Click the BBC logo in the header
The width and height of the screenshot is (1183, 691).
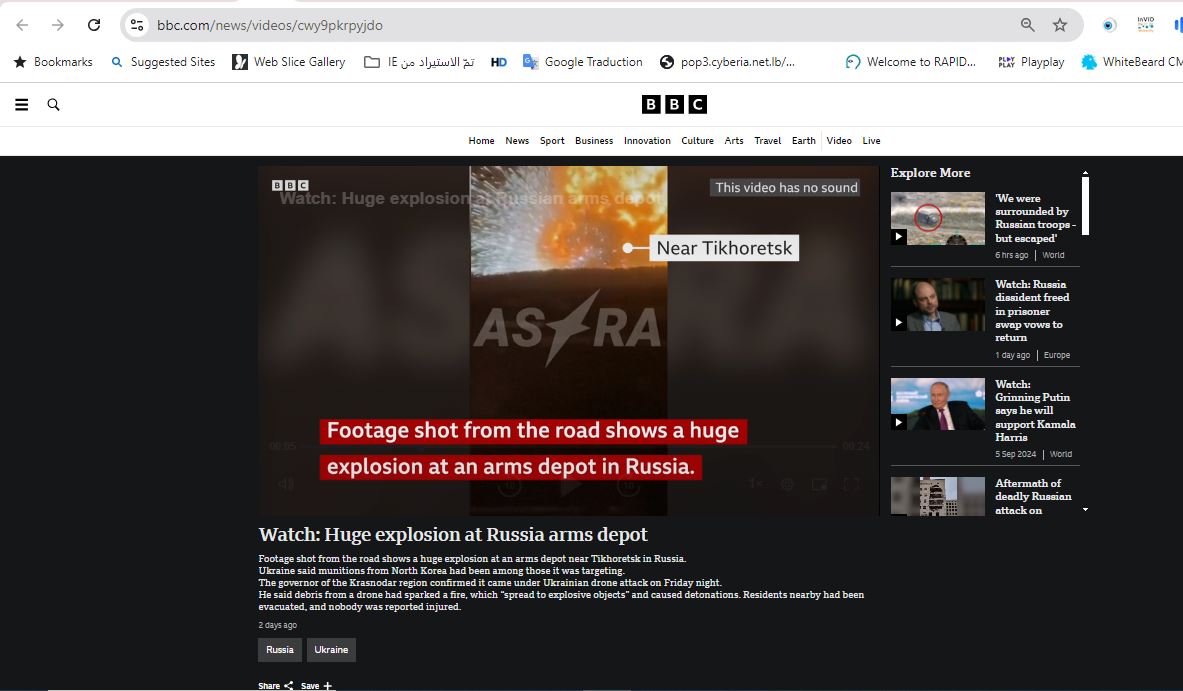click(674, 105)
